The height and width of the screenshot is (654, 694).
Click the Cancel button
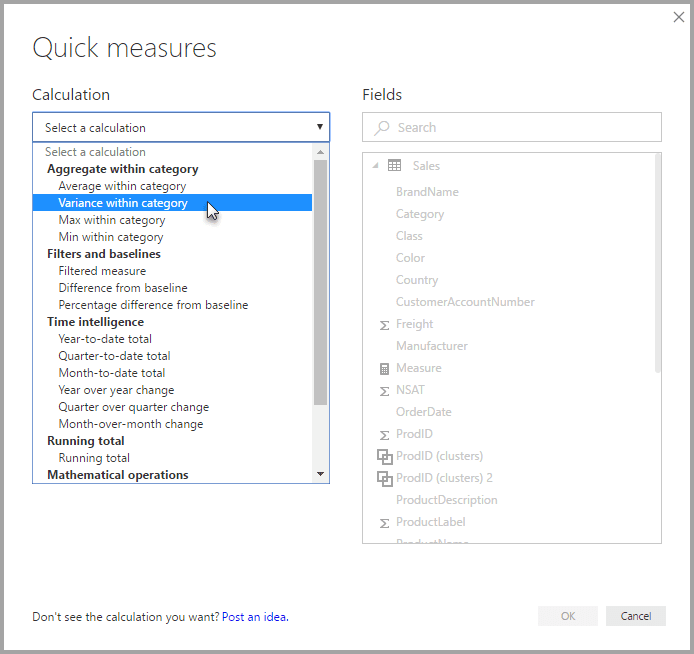point(636,616)
